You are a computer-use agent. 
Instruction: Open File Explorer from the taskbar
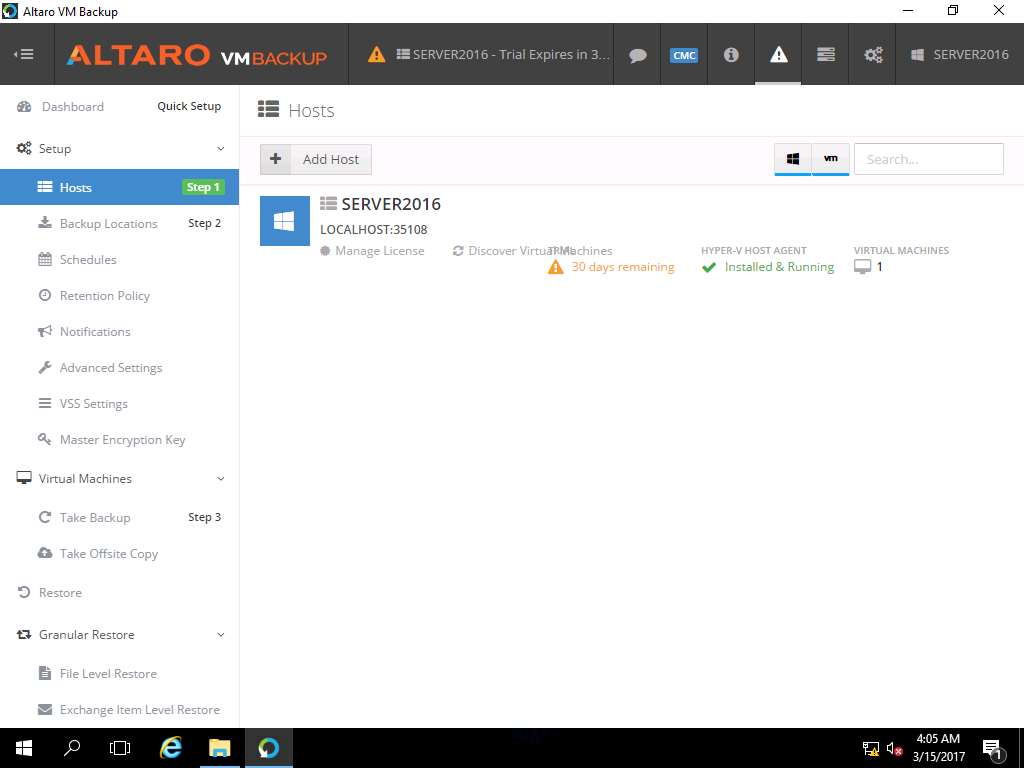(220, 748)
